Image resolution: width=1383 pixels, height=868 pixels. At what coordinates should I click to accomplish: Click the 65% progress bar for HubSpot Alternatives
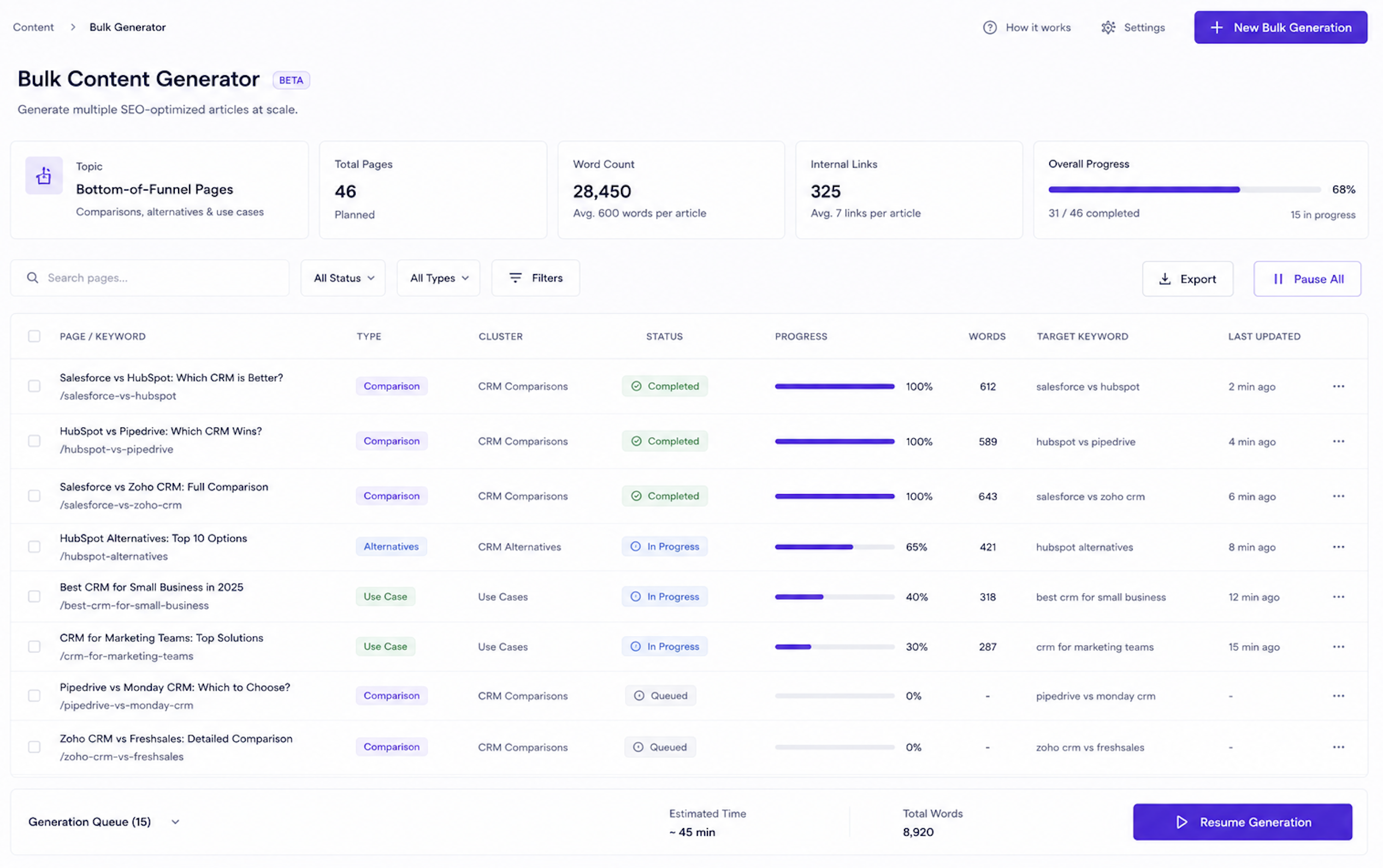click(x=835, y=547)
